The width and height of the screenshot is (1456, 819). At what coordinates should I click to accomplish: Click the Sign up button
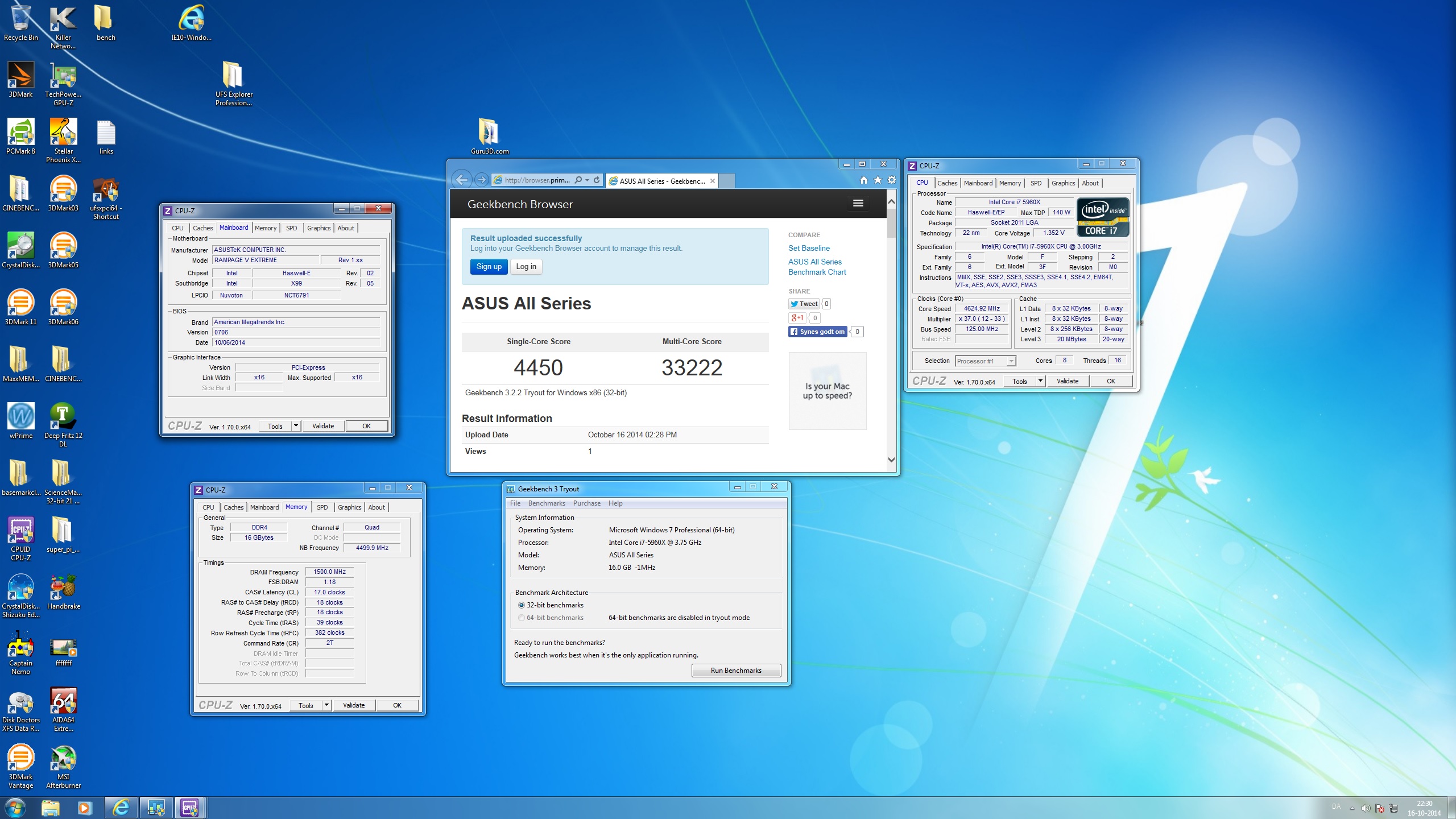click(489, 266)
